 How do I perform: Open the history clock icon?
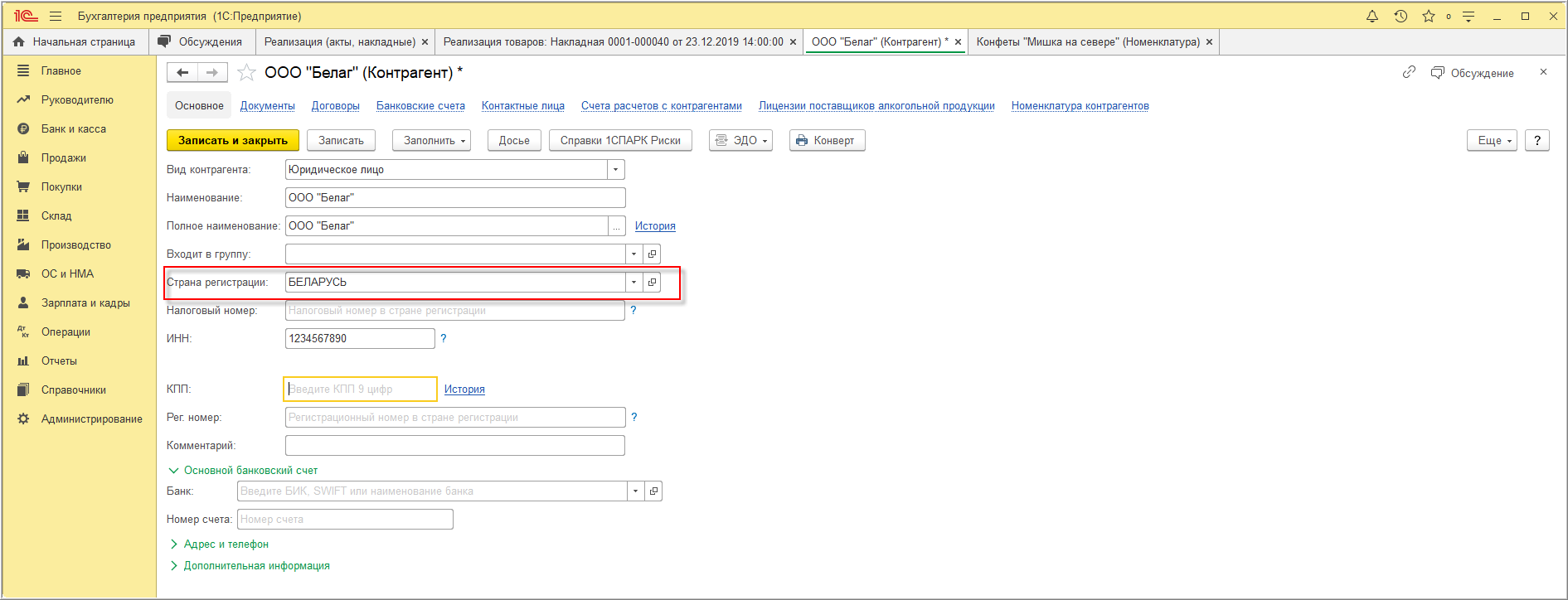[1401, 16]
